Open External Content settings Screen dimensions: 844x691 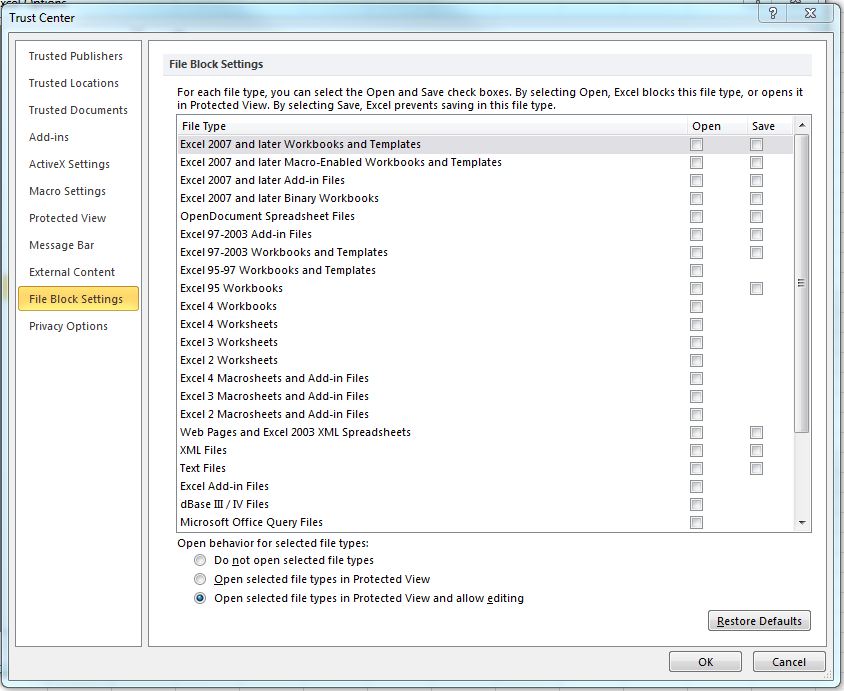click(x=72, y=272)
